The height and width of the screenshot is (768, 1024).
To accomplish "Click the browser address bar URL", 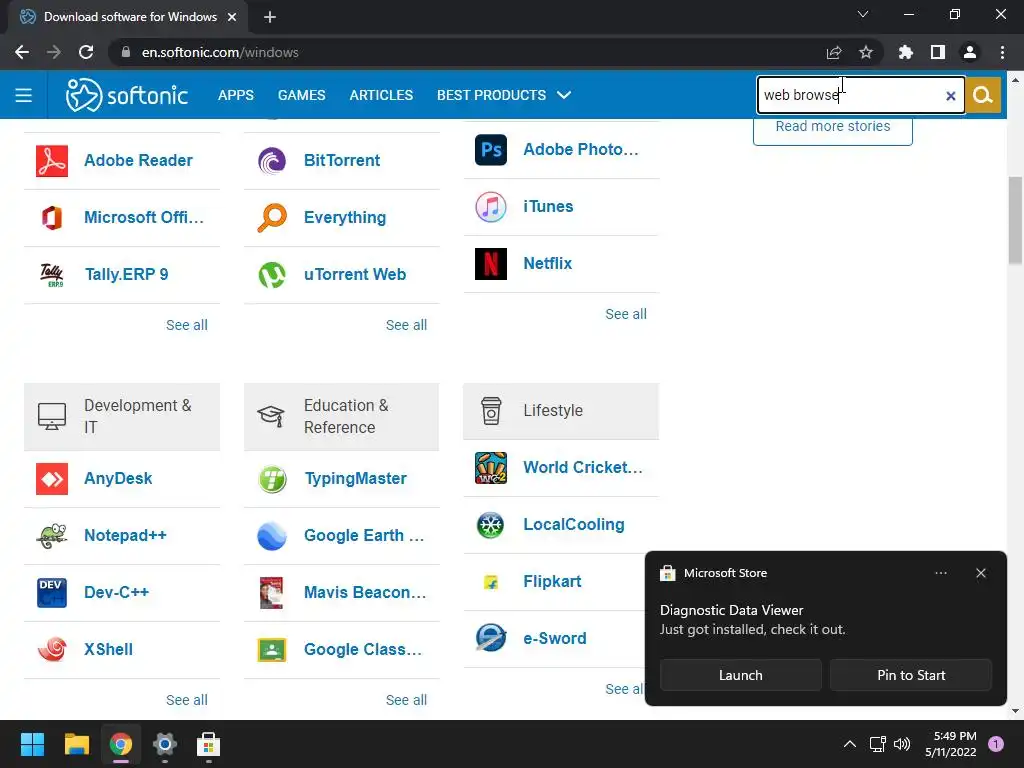I will point(220,53).
